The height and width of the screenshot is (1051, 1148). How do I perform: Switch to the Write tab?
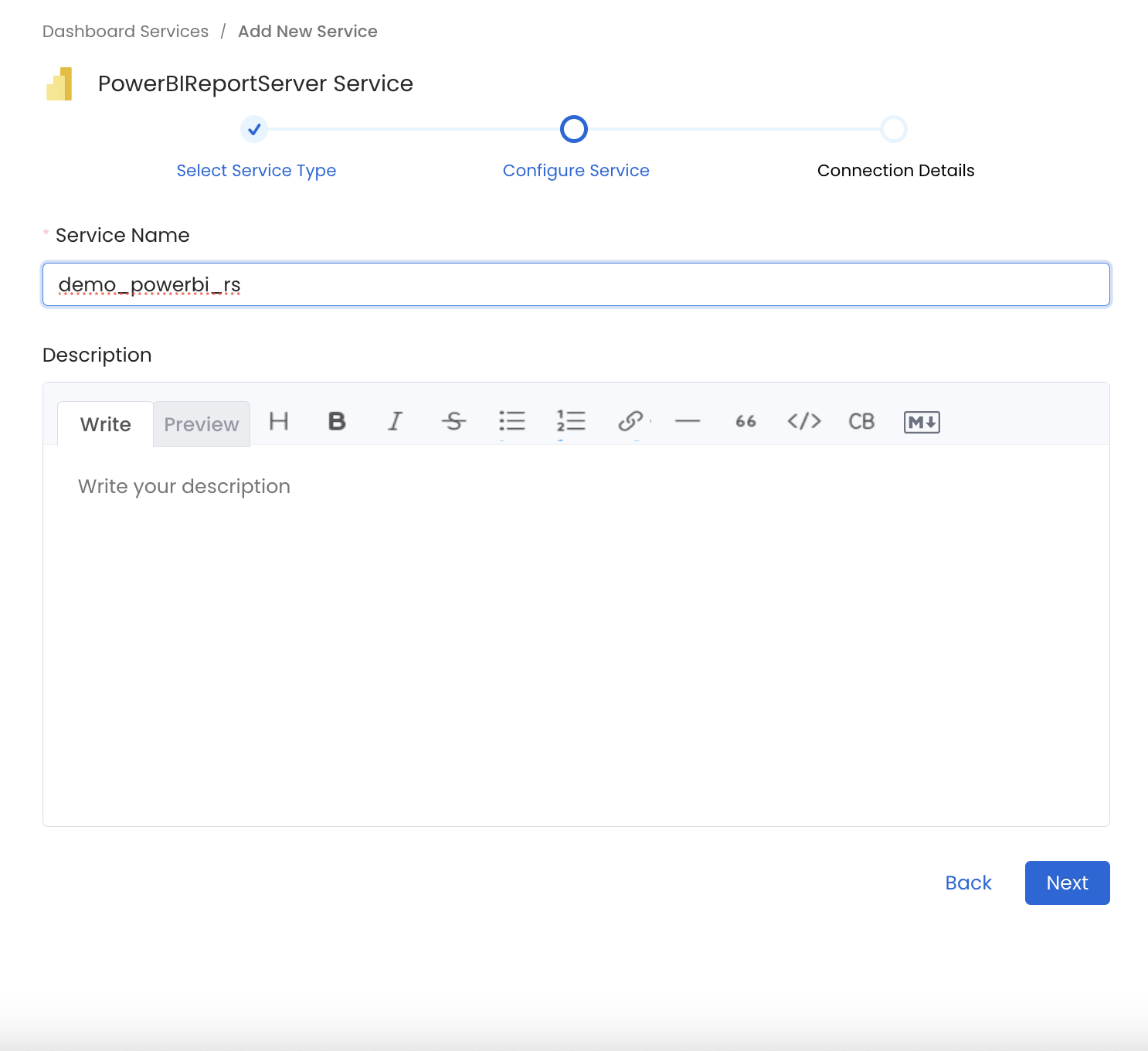coord(106,424)
